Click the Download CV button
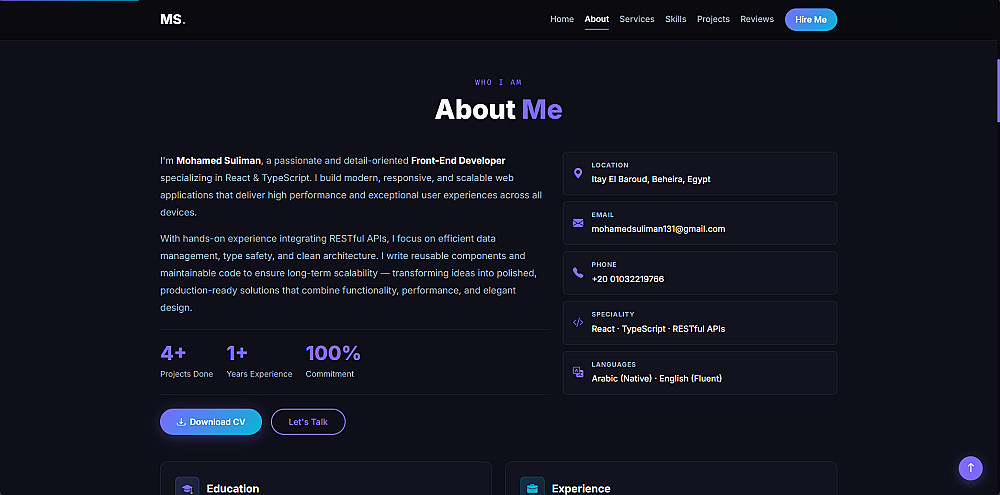Image resolution: width=1000 pixels, height=495 pixels. click(x=211, y=422)
